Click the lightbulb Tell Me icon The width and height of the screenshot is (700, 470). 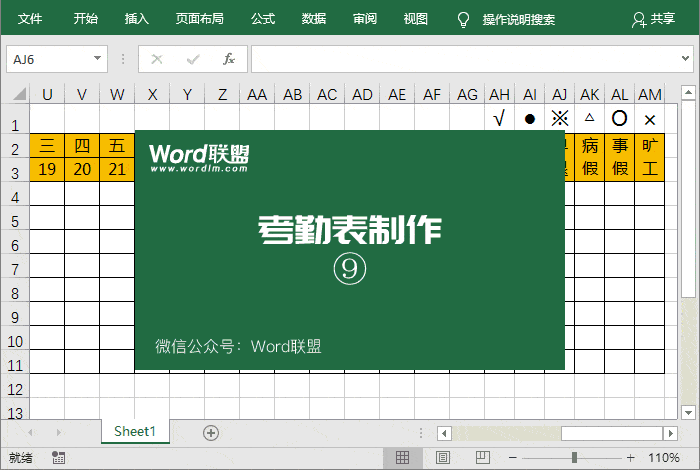463,20
